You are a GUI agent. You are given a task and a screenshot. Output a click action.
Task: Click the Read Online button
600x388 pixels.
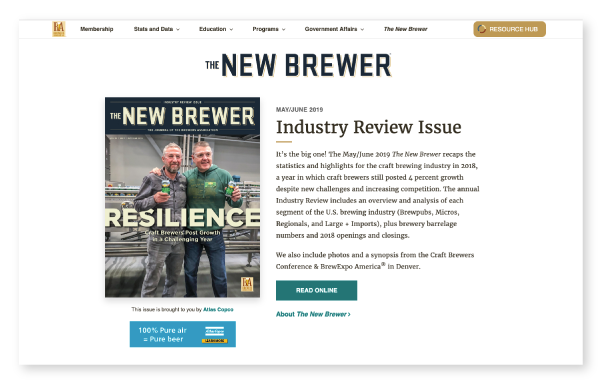[316, 290]
